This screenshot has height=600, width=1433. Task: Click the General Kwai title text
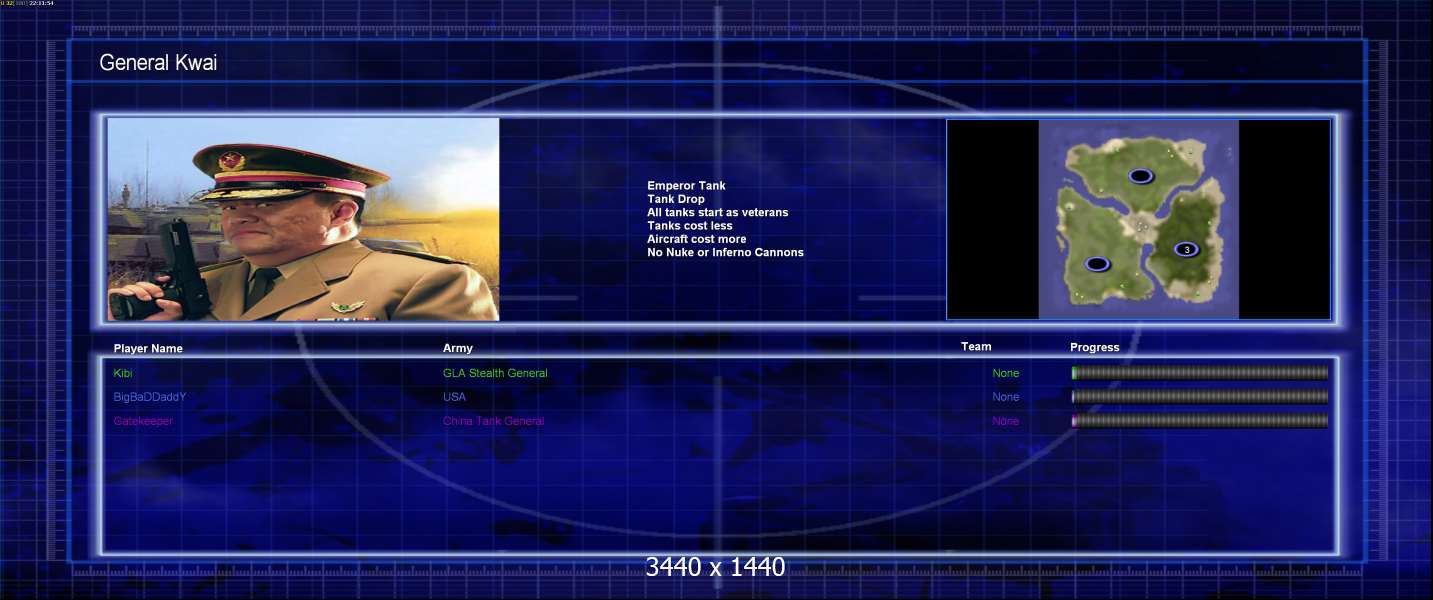158,63
